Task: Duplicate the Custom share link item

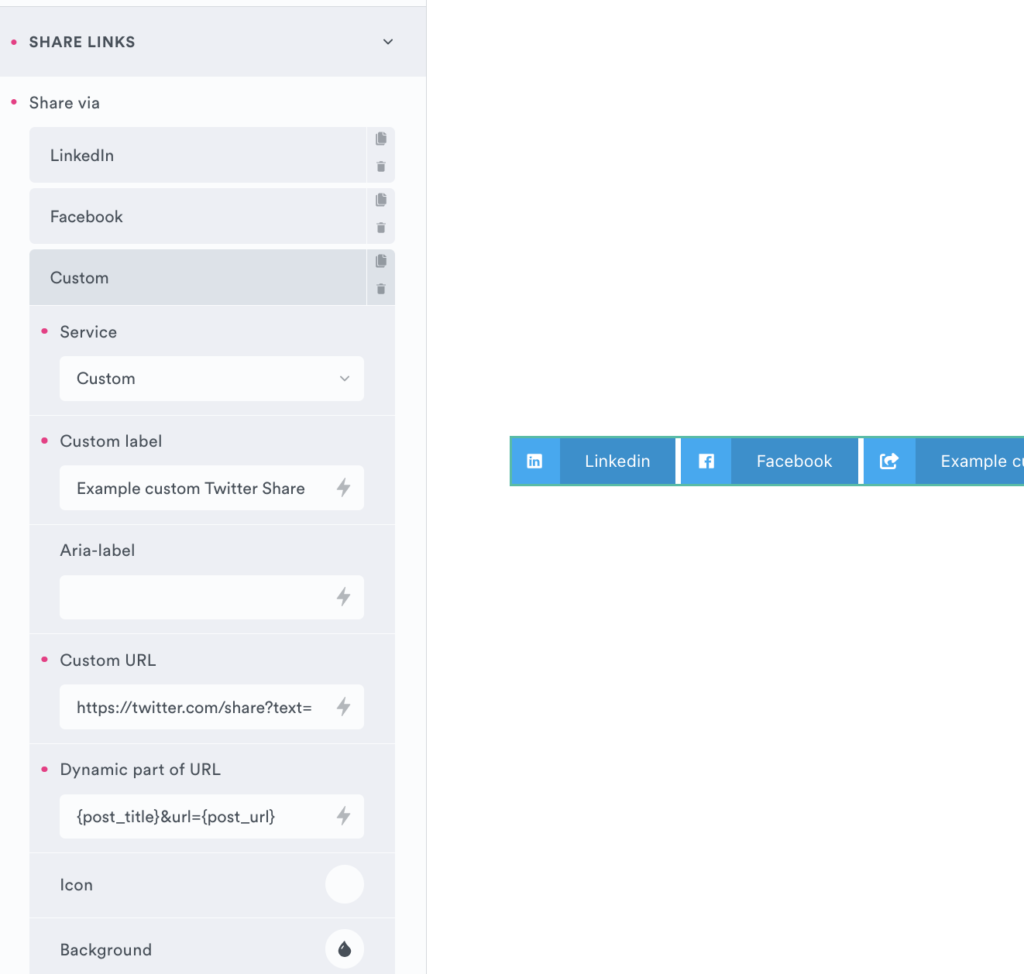Action: 381,261
